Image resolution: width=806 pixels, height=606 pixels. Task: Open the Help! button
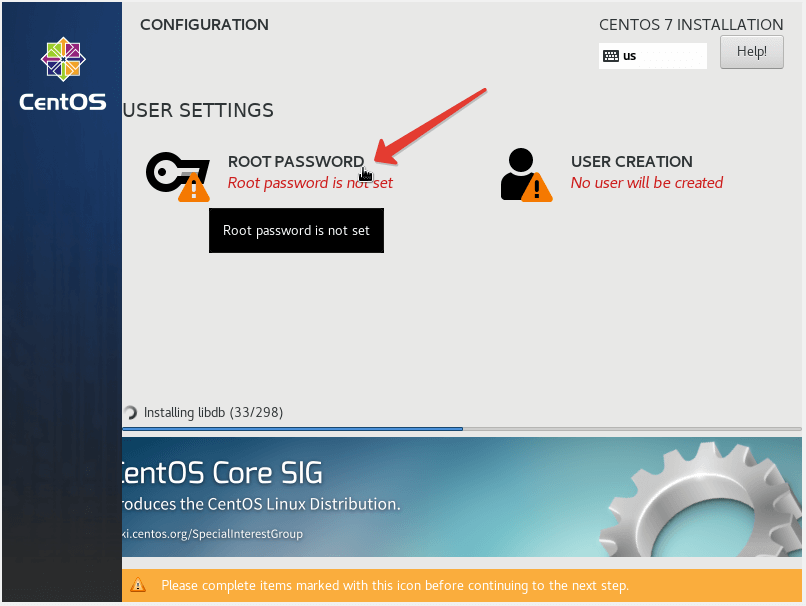point(751,52)
